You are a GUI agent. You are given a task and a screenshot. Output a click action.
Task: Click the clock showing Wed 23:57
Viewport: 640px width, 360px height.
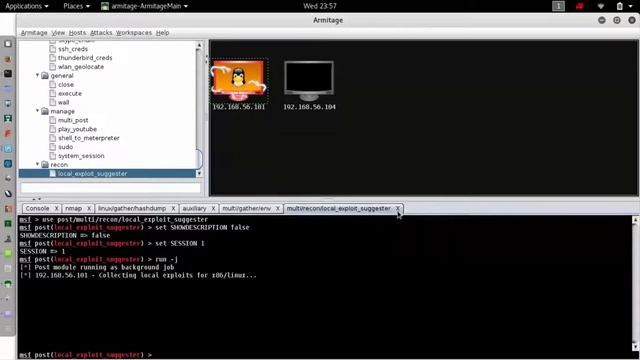coord(320,6)
